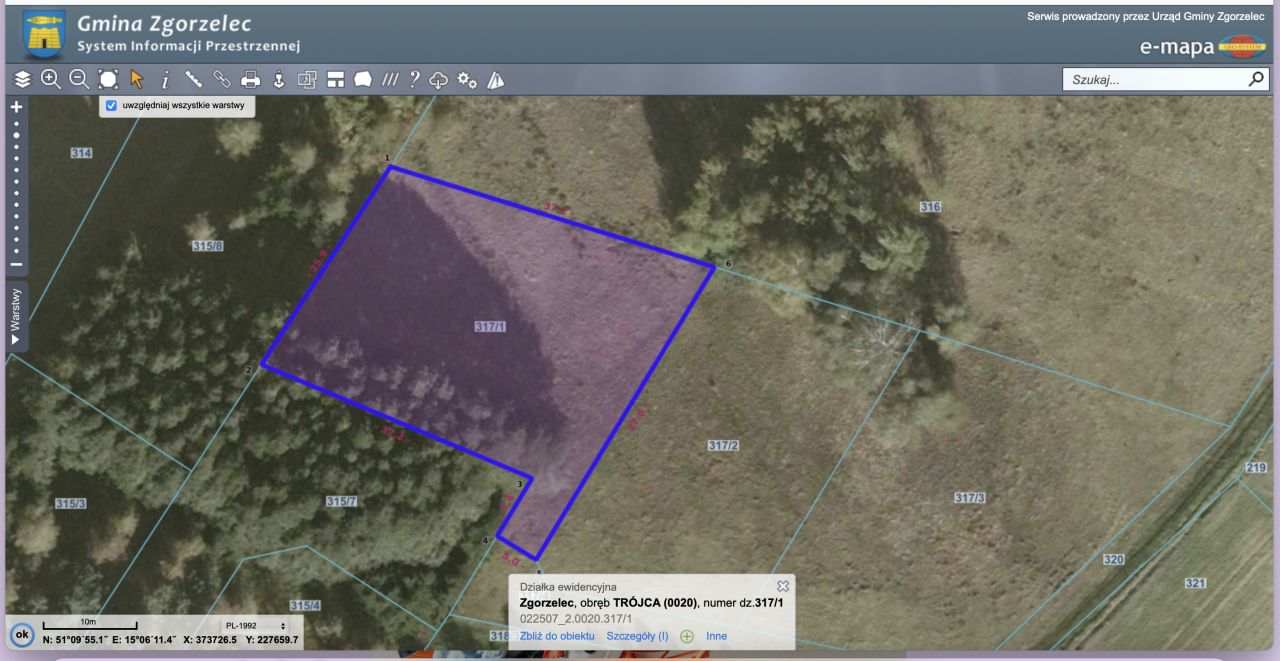1280x661 pixels.
Task: Open the panel layout icon
Action: click(x=336, y=80)
